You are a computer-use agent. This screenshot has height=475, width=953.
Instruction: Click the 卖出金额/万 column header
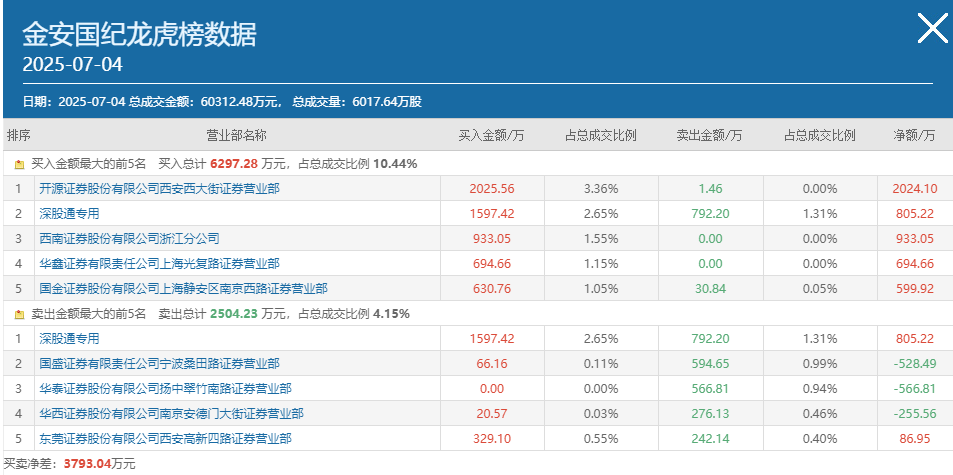click(709, 135)
